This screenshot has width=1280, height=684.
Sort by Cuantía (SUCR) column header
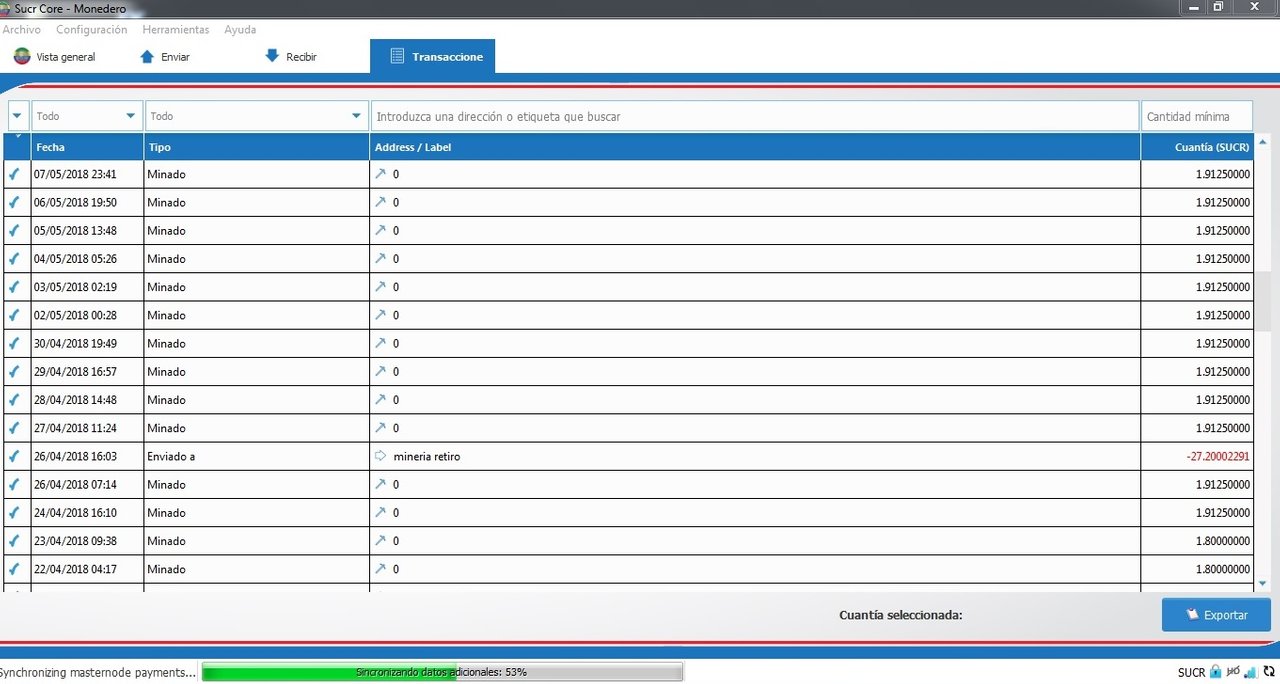click(1197, 147)
